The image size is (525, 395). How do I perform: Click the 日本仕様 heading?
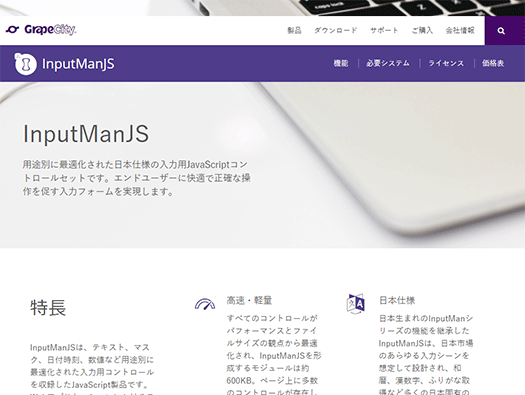coord(397,300)
